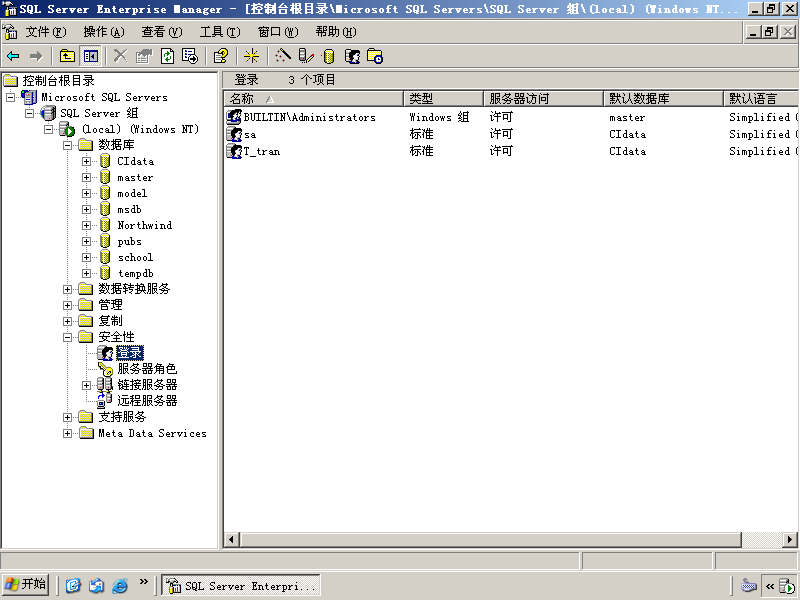
Task: Collapse the 数据库 folder
Action: point(67,145)
